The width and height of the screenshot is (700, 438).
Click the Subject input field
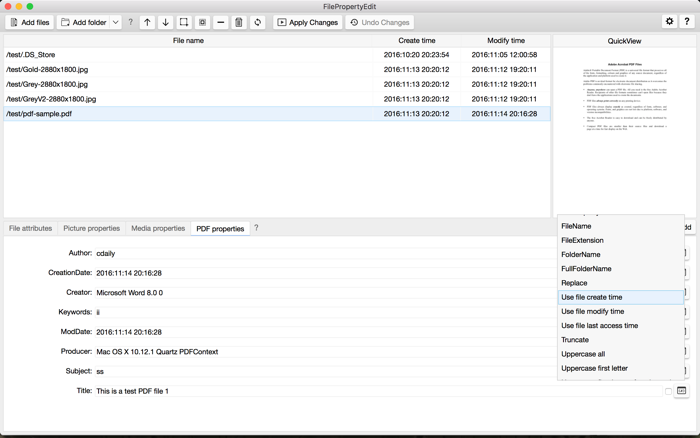click(x=325, y=371)
